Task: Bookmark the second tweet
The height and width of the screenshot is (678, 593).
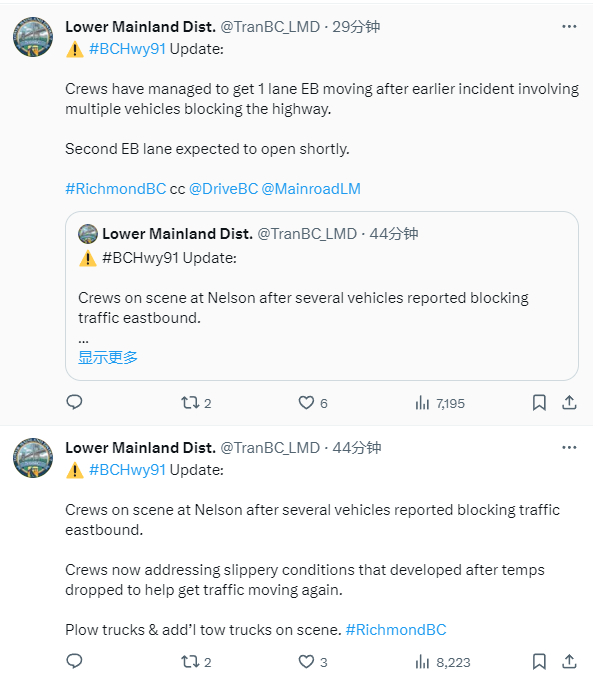Action: [539, 661]
